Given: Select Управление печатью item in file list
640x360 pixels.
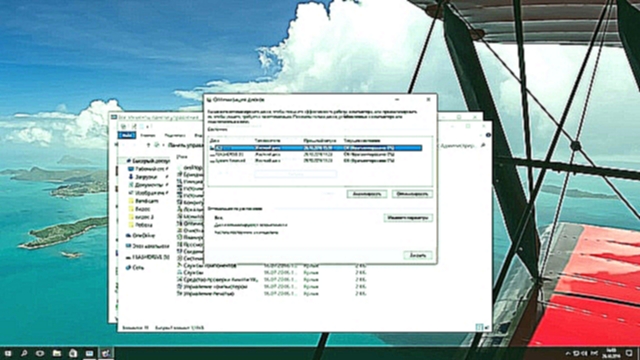Looking at the screenshot, I should [206, 293].
